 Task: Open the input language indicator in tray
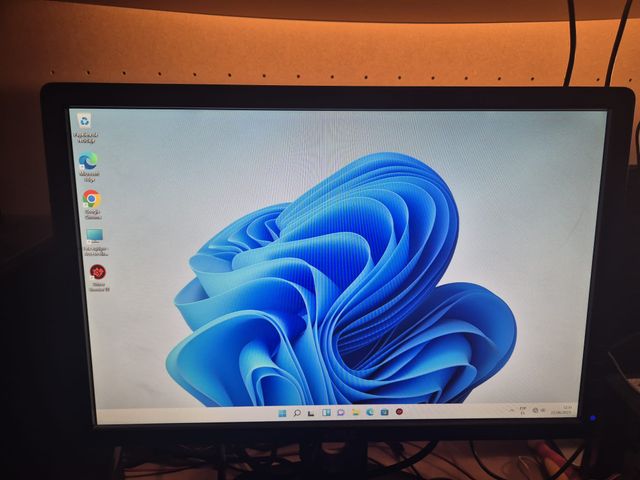coord(523,411)
